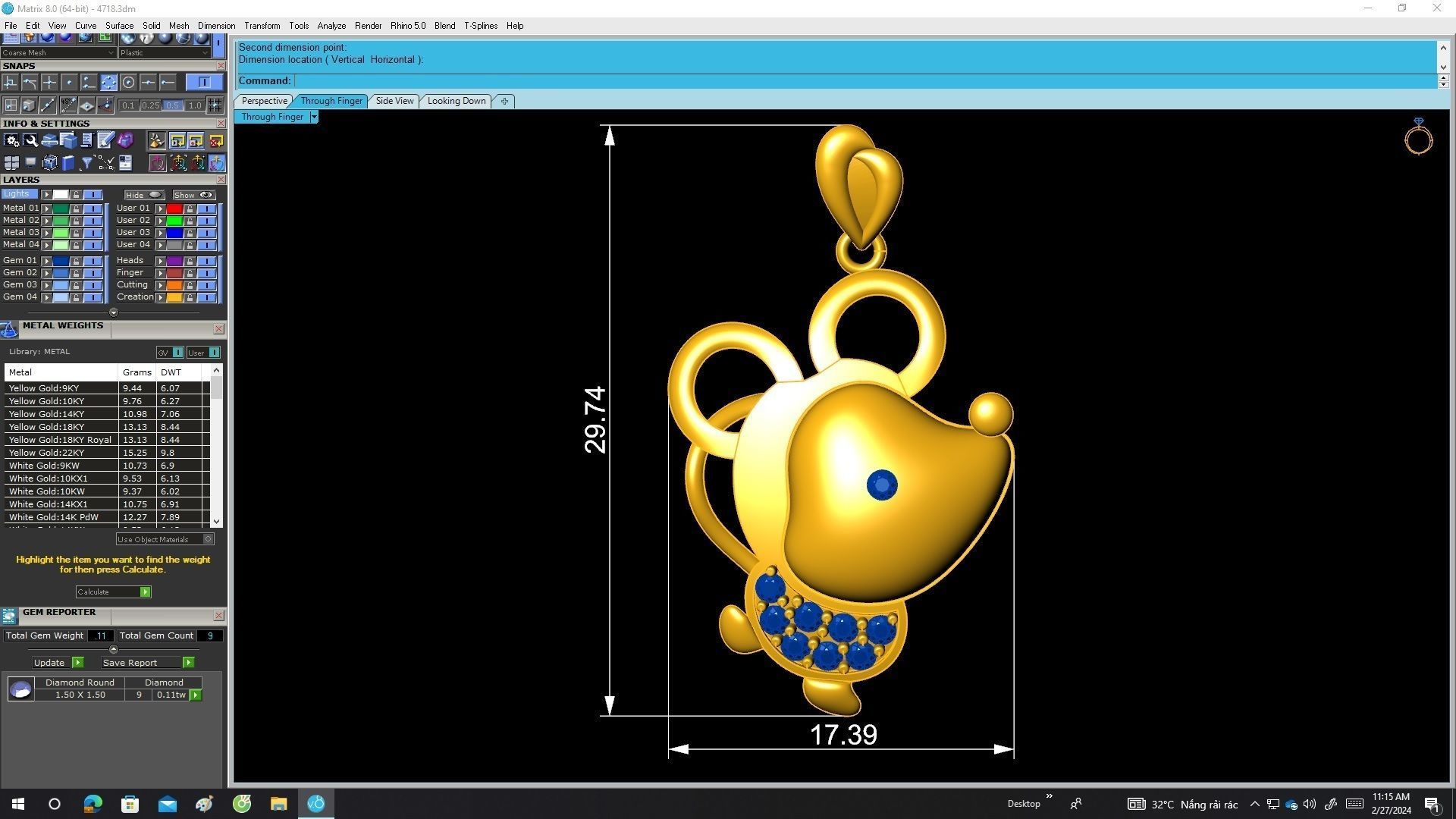Click the 45 degree angle snap icon
The width and height of the screenshot is (1456, 819).
[68, 105]
